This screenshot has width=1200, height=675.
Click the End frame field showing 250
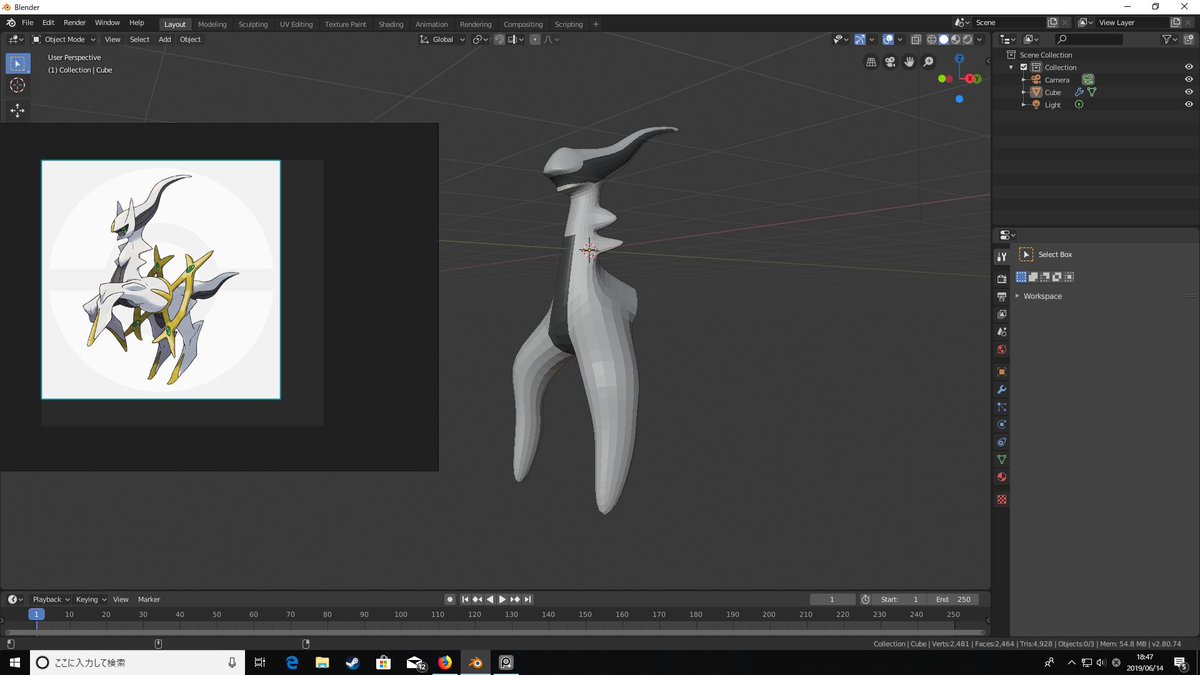pos(954,599)
